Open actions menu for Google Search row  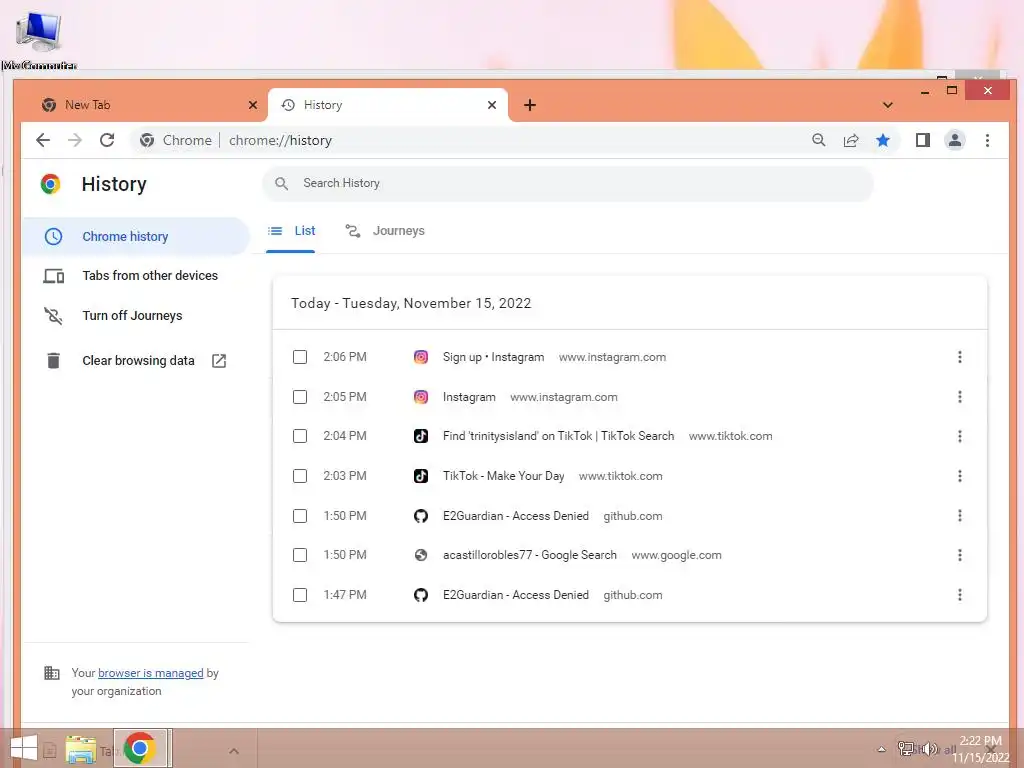click(959, 554)
